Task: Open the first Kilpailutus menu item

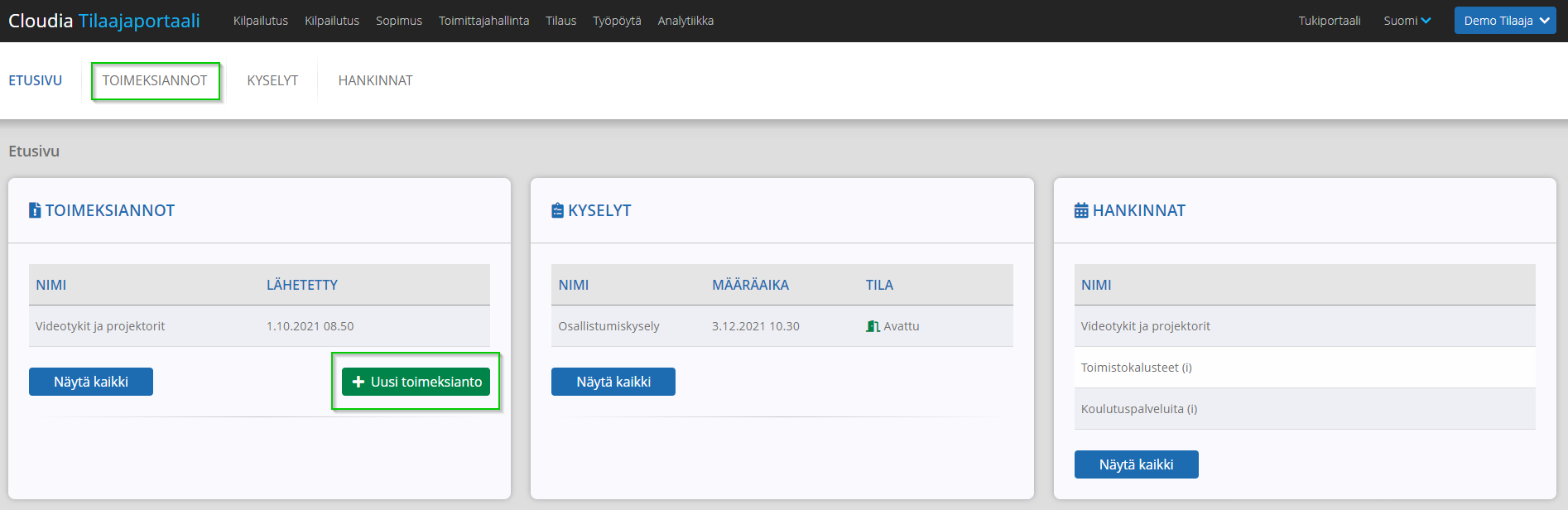Action: click(x=261, y=21)
